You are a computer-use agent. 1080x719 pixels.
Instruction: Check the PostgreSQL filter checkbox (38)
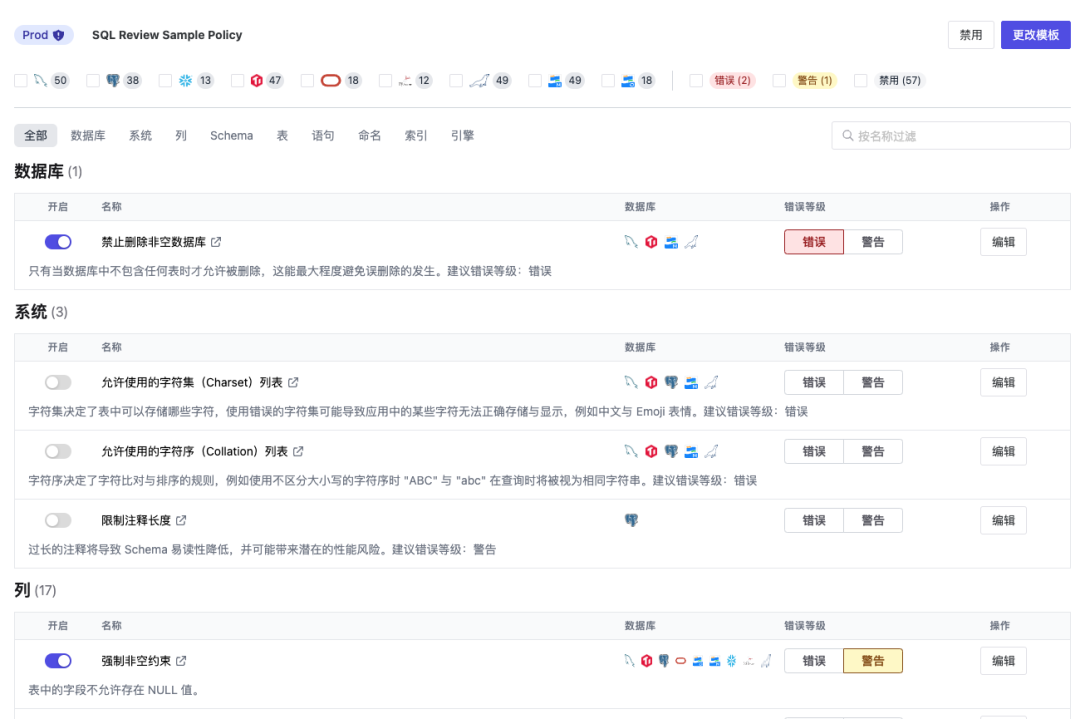pos(93,81)
